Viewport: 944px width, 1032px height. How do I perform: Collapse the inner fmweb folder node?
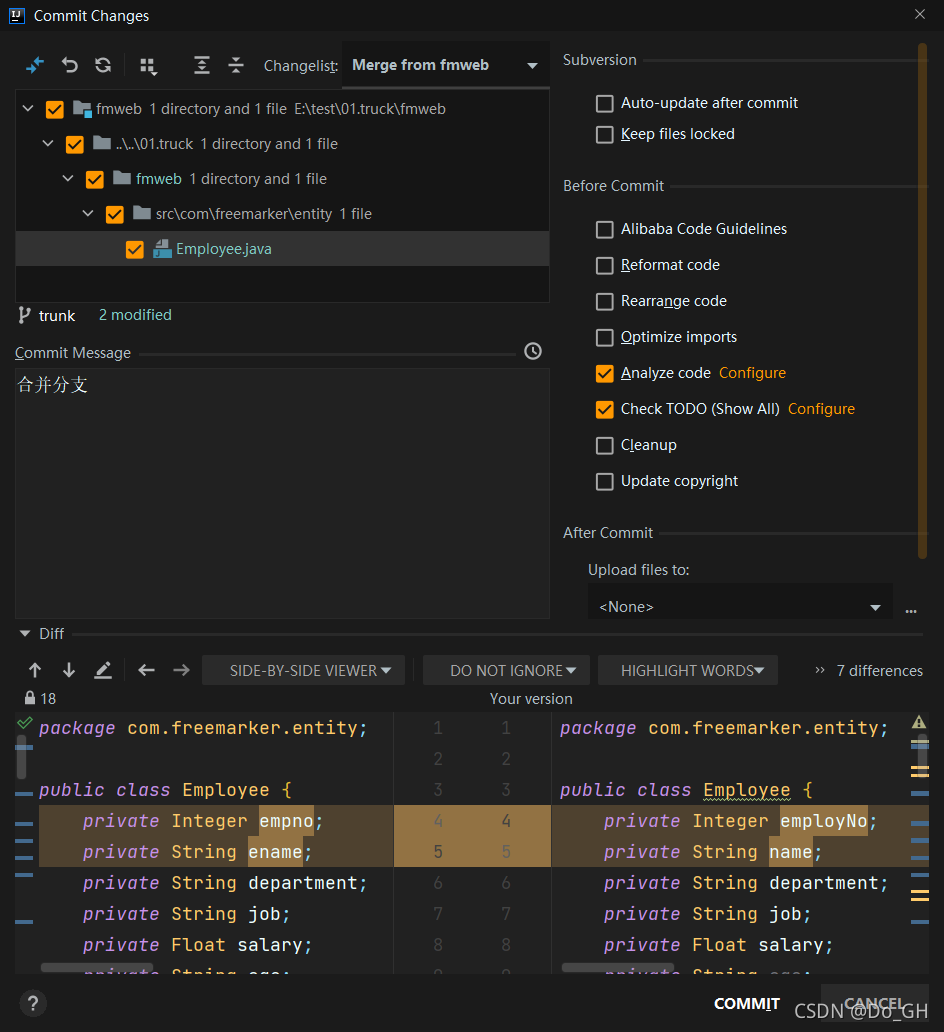pos(68,178)
